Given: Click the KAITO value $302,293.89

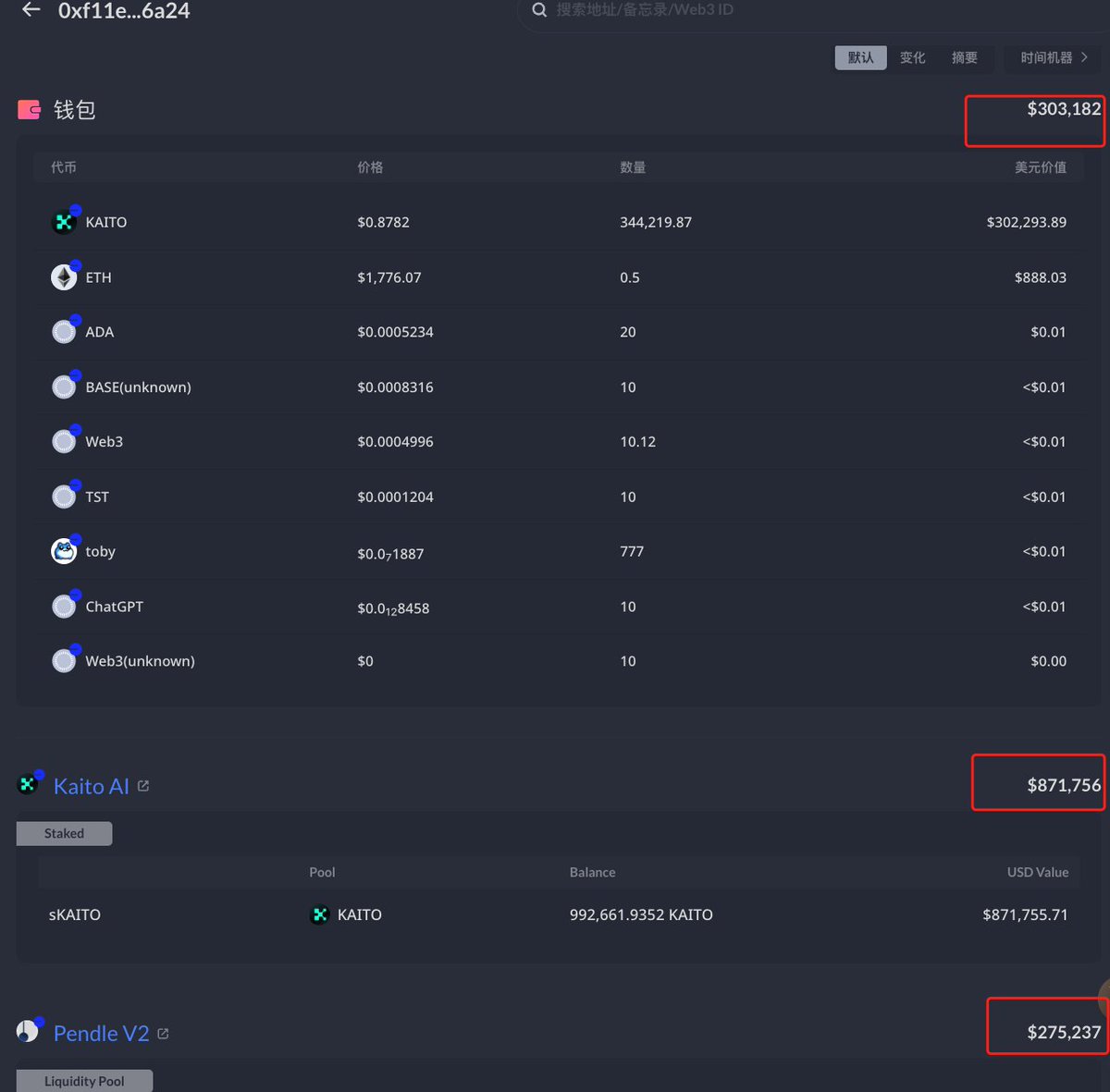Looking at the screenshot, I should (1027, 222).
